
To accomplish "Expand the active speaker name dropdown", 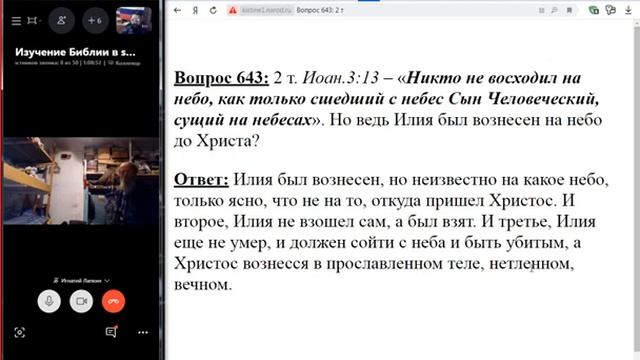I will pyautogui.click(x=81, y=280).
